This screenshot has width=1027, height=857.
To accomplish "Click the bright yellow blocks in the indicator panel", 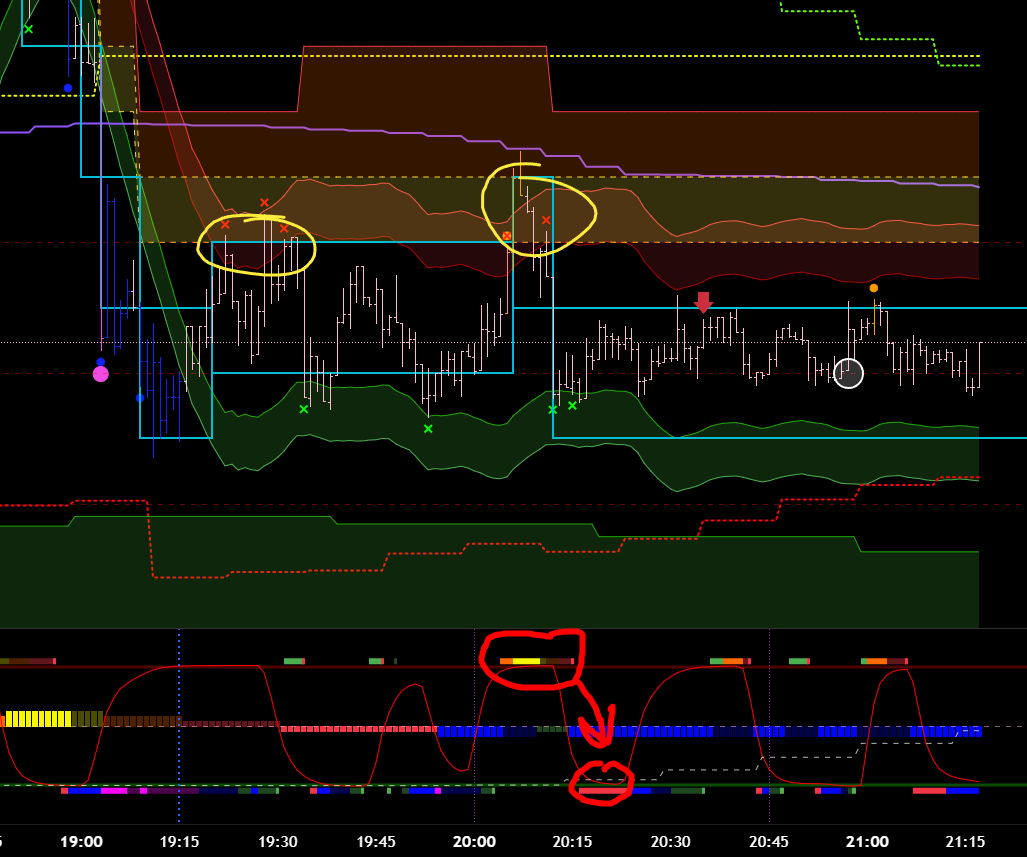I will pyautogui.click(x=40, y=718).
